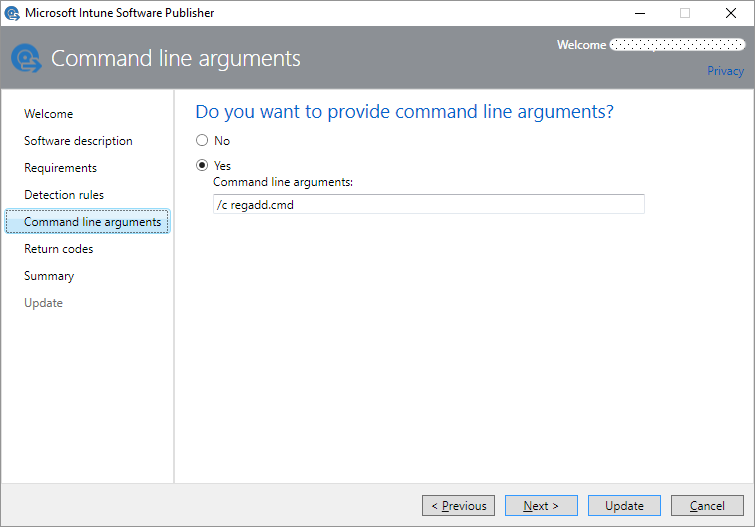Click the Command line arguments text field
755x527 pixels.
pyautogui.click(x=429, y=204)
